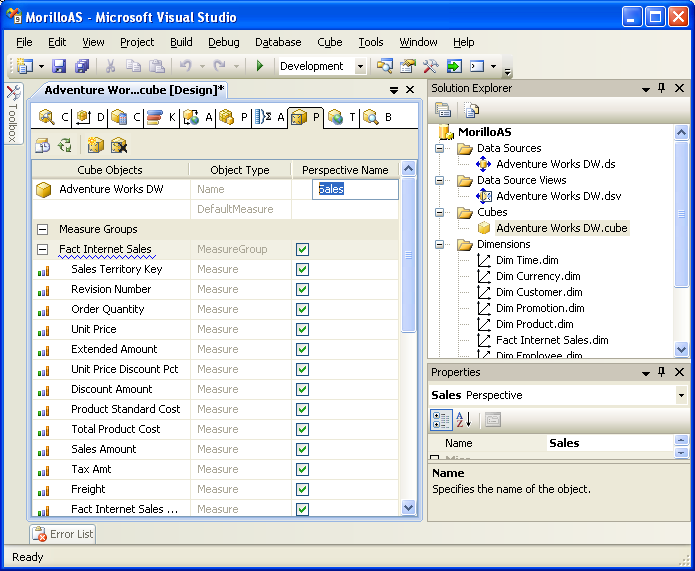
Task: Select Dim Customer.dim in Solution Explorer
Action: 539,292
